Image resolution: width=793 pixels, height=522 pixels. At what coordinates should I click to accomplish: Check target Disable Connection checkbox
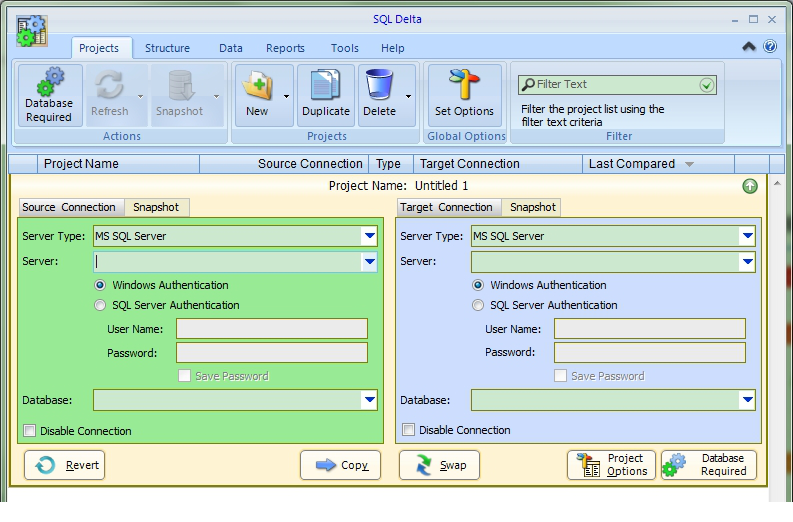click(408, 430)
